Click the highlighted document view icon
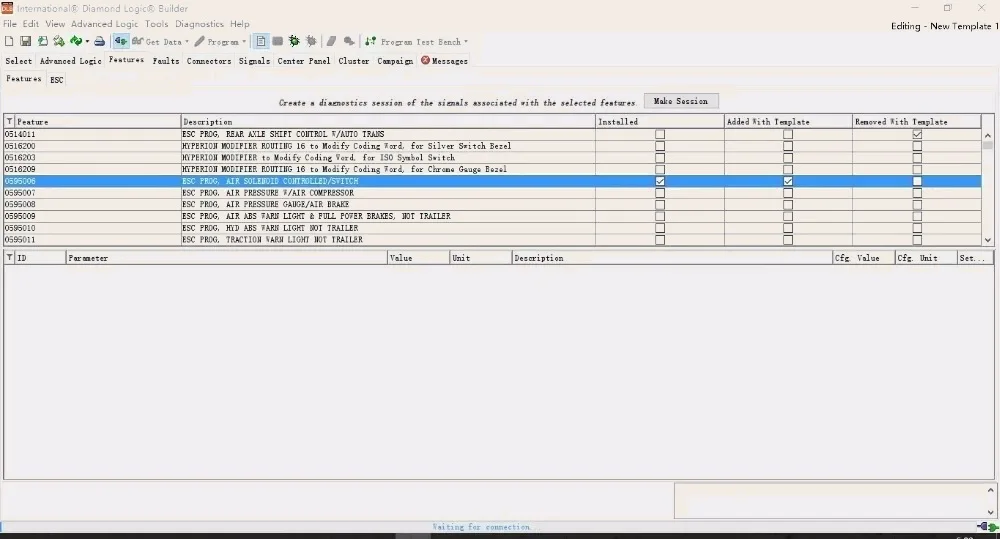 point(261,41)
